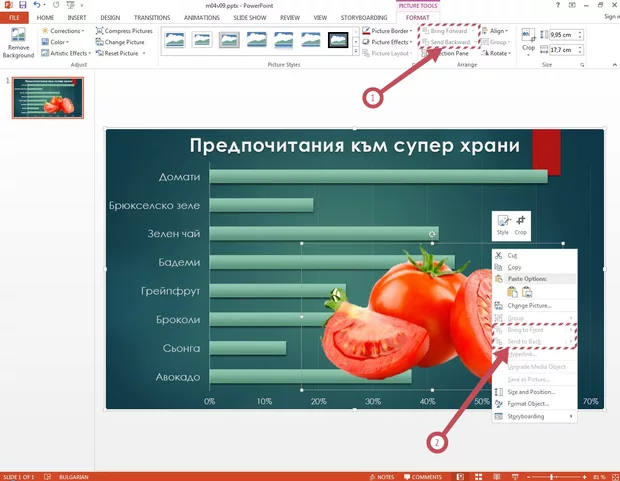Open the Size dialog launcher
The width and height of the screenshot is (620, 481).
pos(582,65)
